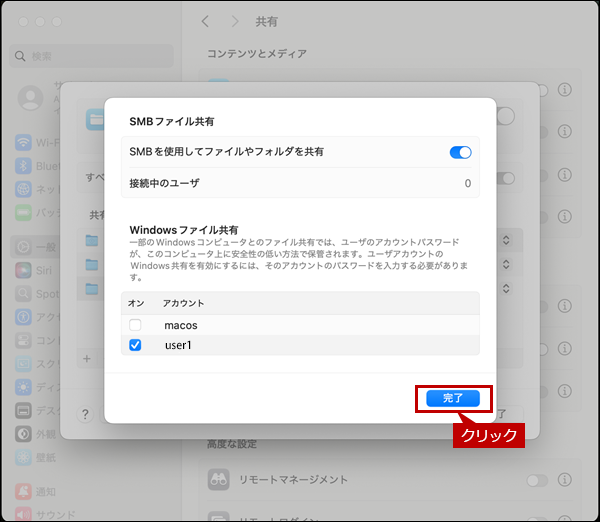
Task: Click the help question mark button
Action: point(85,414)
